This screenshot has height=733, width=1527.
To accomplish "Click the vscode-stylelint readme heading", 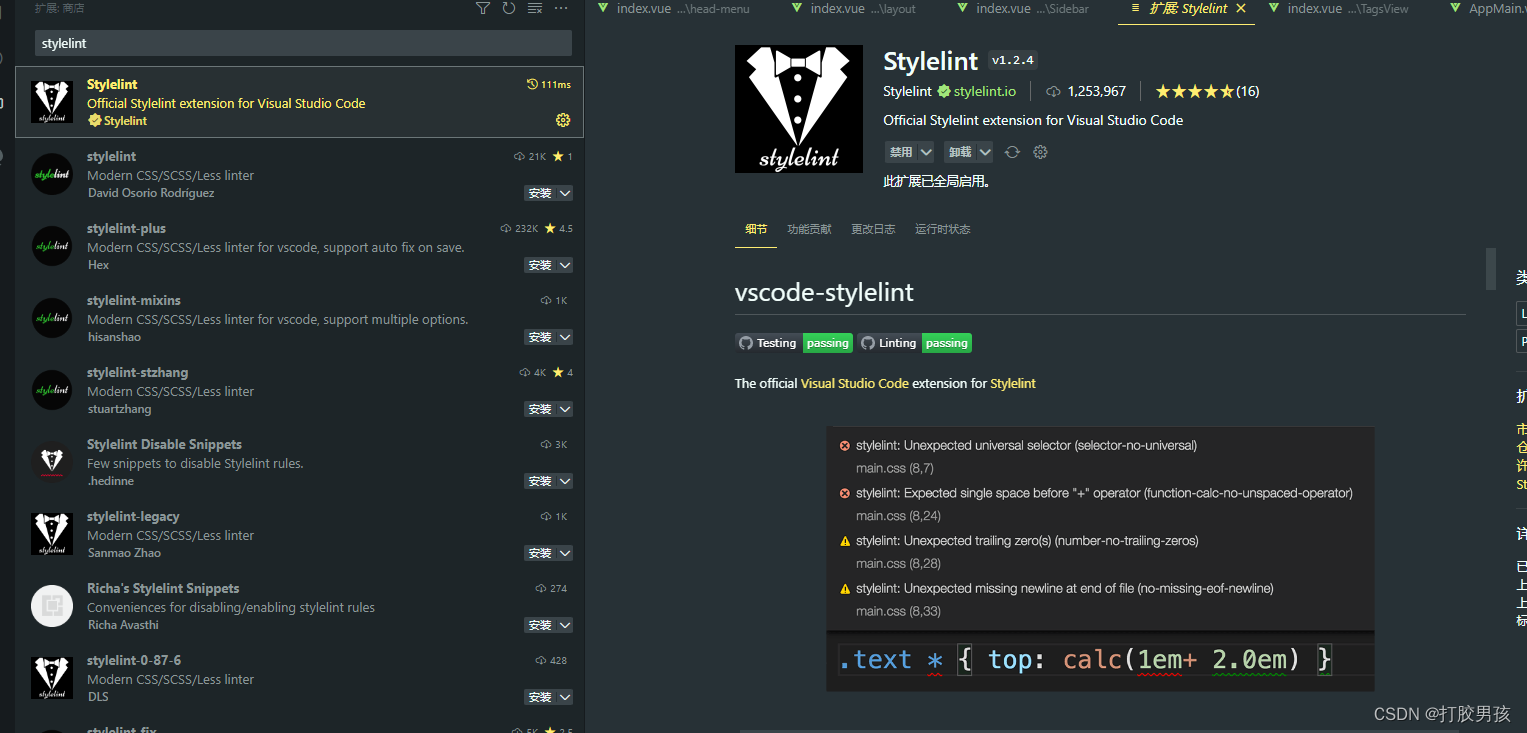I will 824,293.
